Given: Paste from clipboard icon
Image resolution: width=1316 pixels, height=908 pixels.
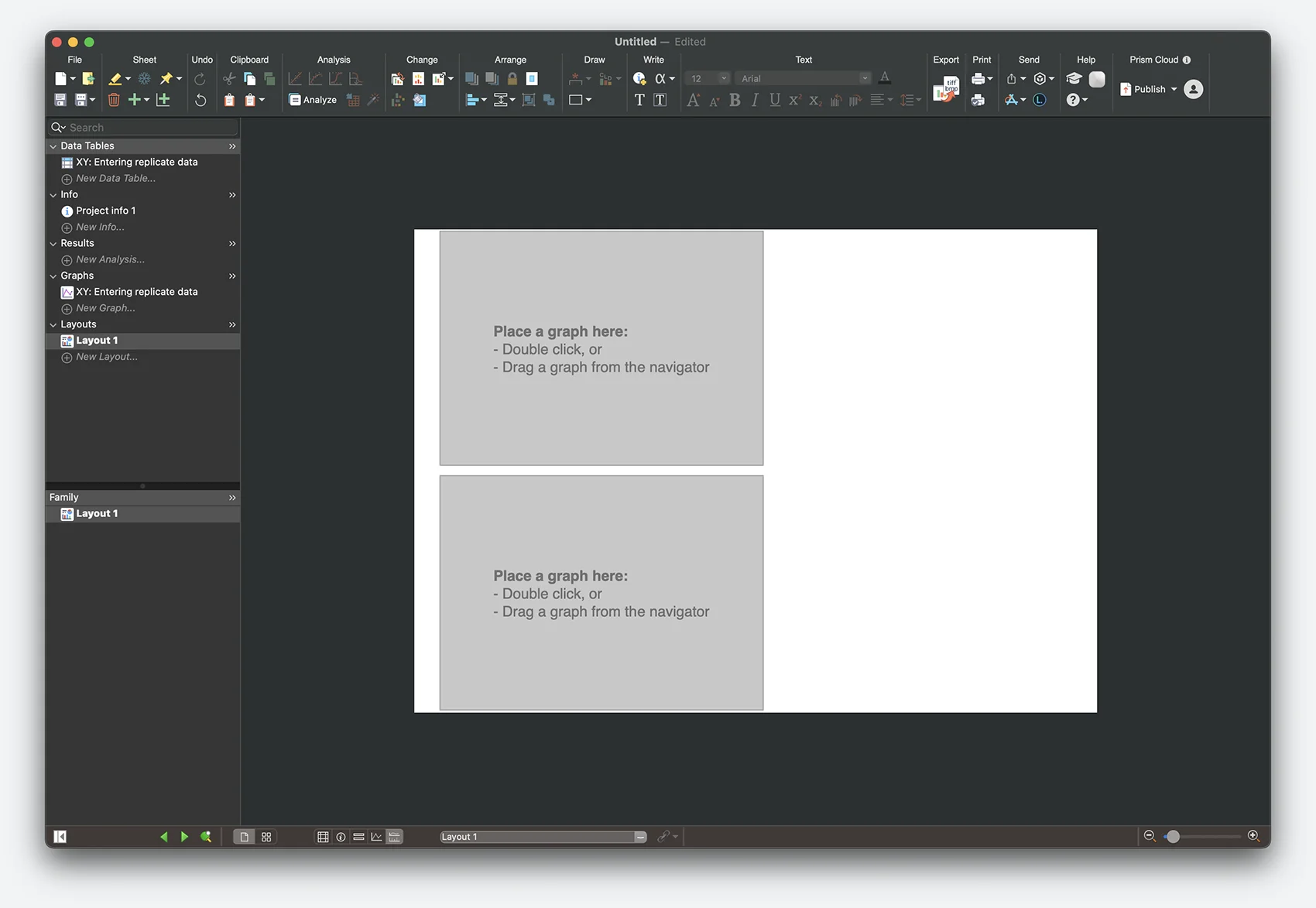Looking at the screenshot, I should (229, 100).
